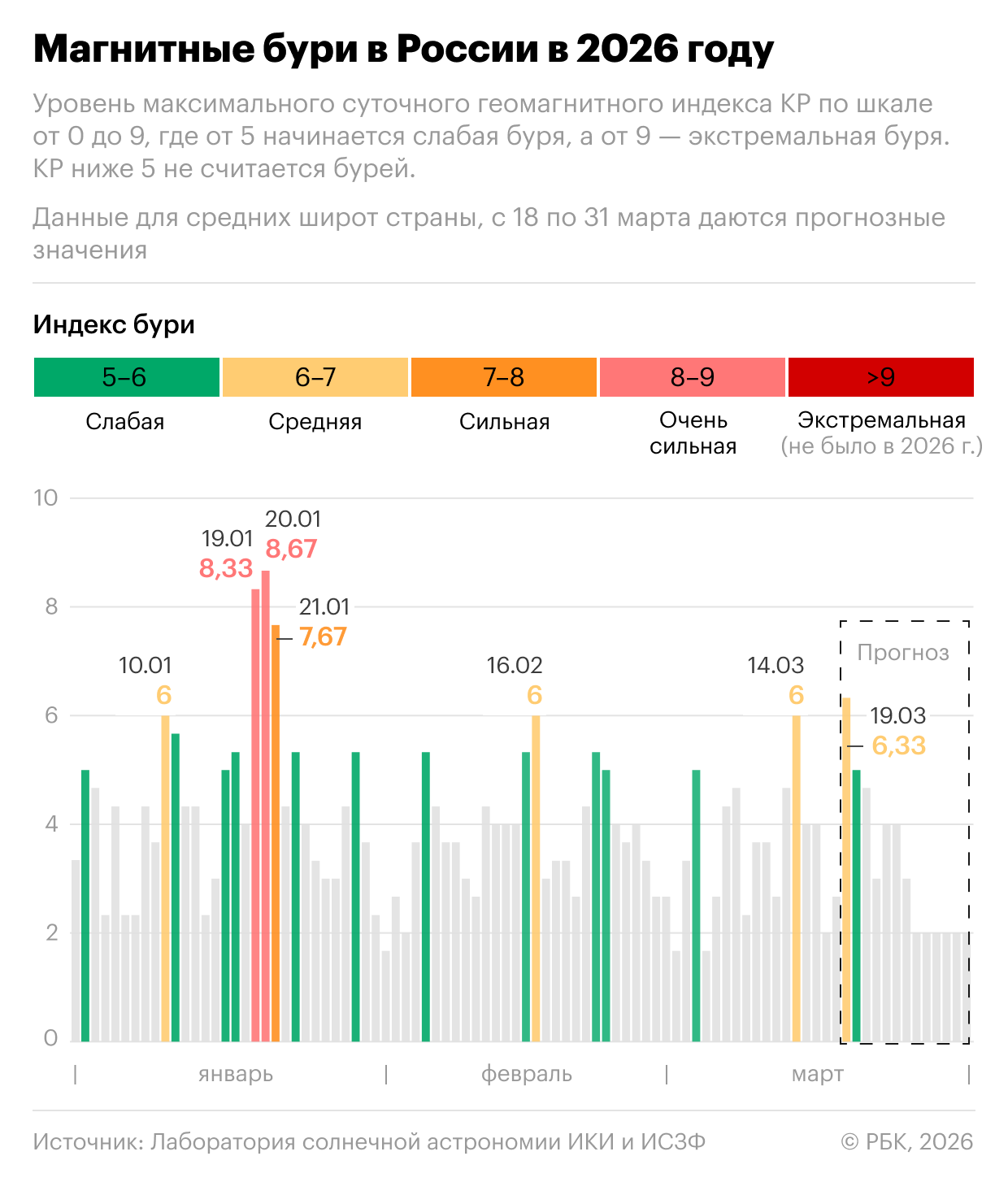Click the Индекс бури heading
The height and width of the screenshot is (1182, 1008).
(x=114, y=324)
